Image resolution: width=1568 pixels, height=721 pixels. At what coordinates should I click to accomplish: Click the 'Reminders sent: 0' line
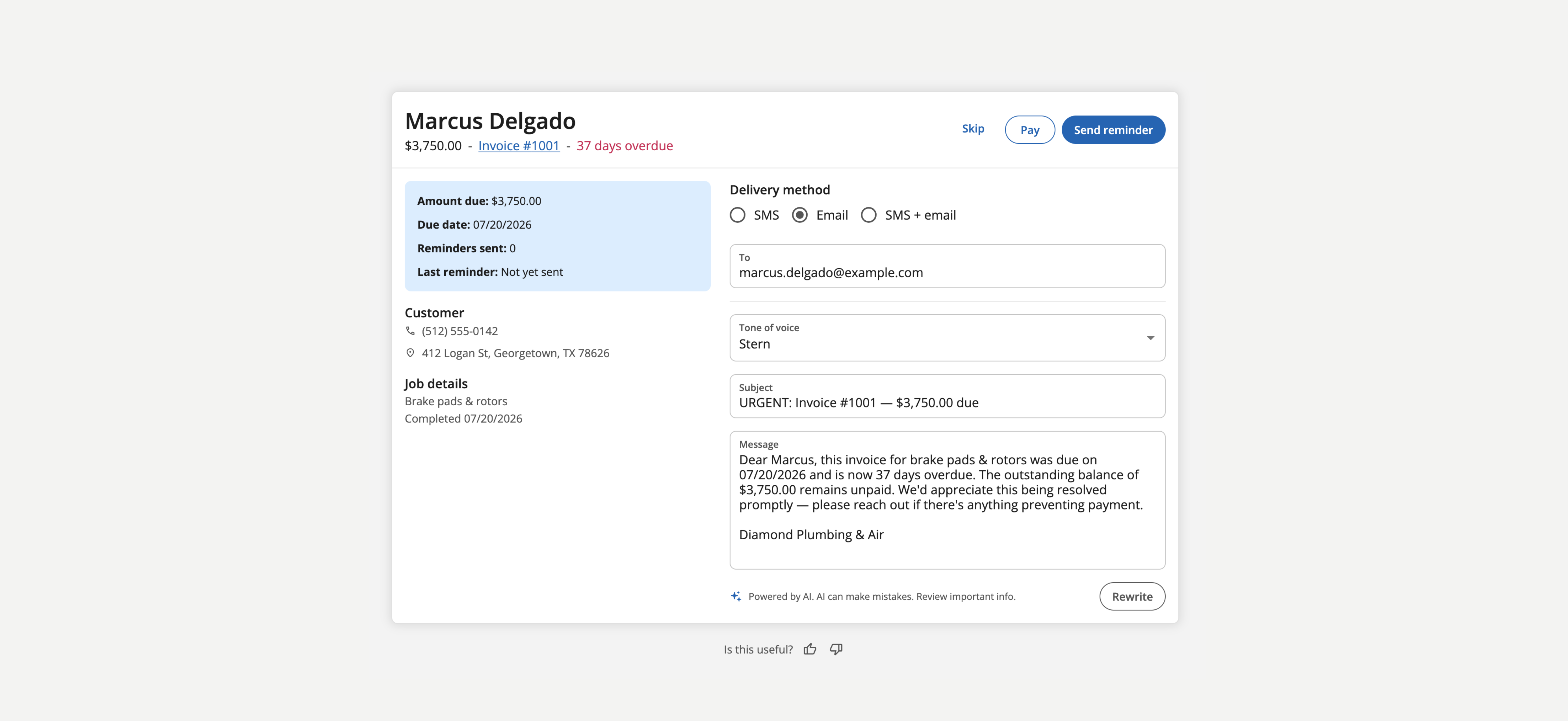[x=466, y=249]
